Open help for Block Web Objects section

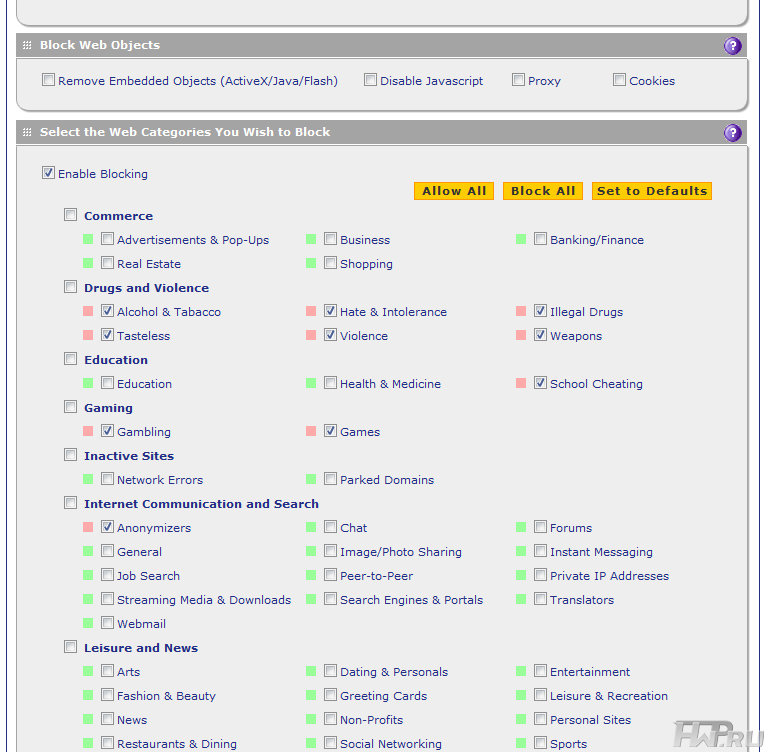(732, 45)
